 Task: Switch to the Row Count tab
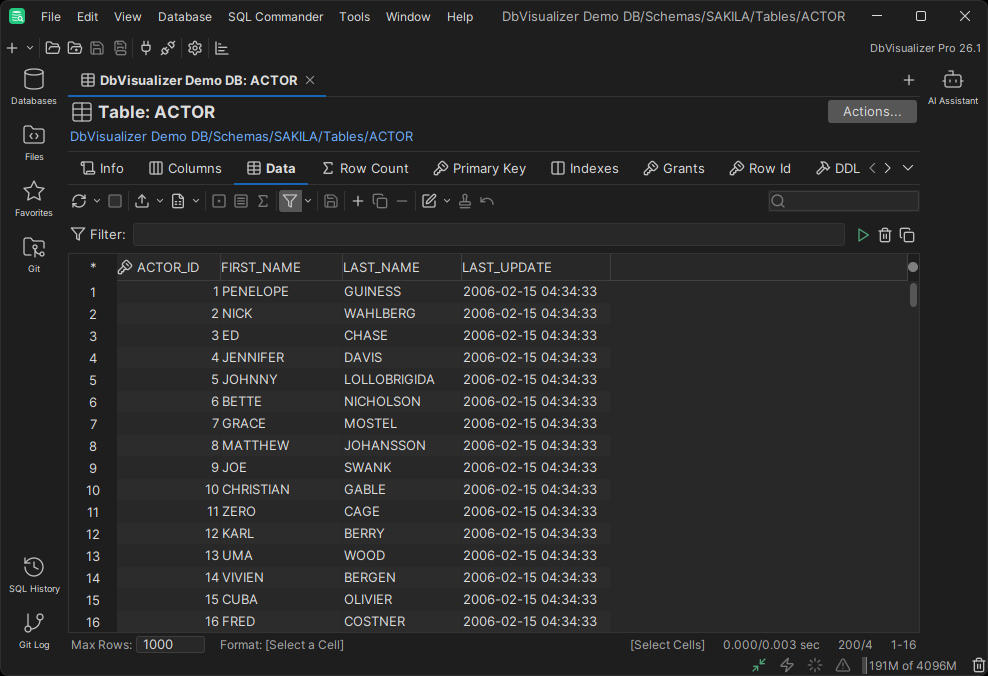[365, 168]
